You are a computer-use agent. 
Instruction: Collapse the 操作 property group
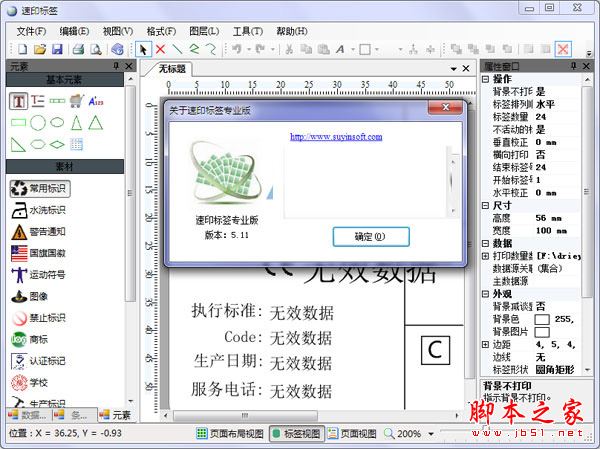(485, 79)
